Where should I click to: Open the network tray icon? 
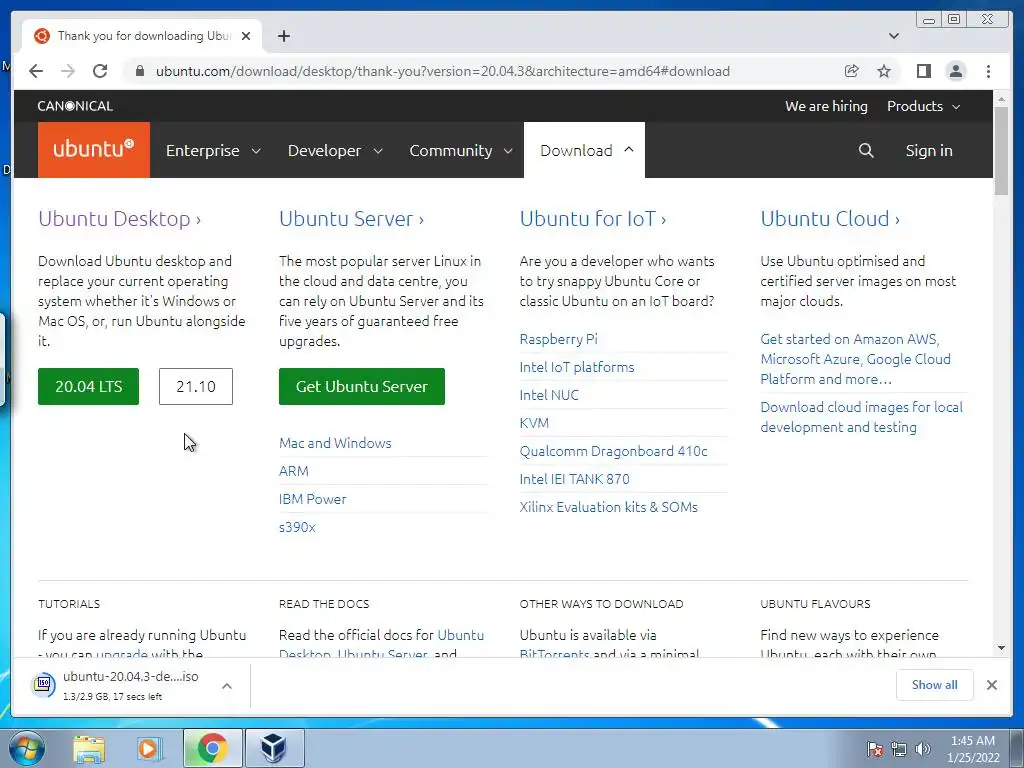point(899,749)
